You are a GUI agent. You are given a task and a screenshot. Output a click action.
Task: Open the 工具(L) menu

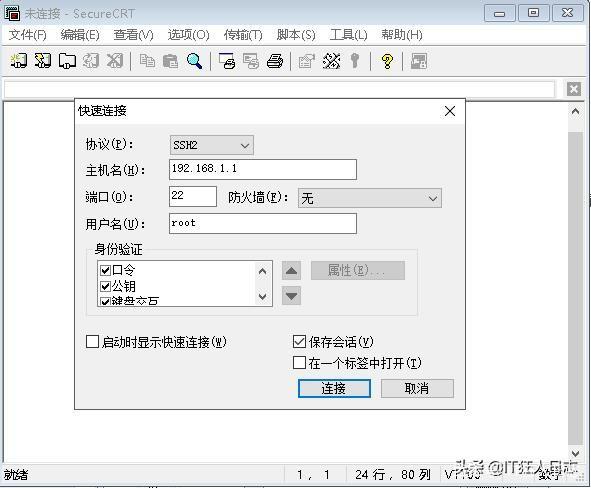pos(348,35)
